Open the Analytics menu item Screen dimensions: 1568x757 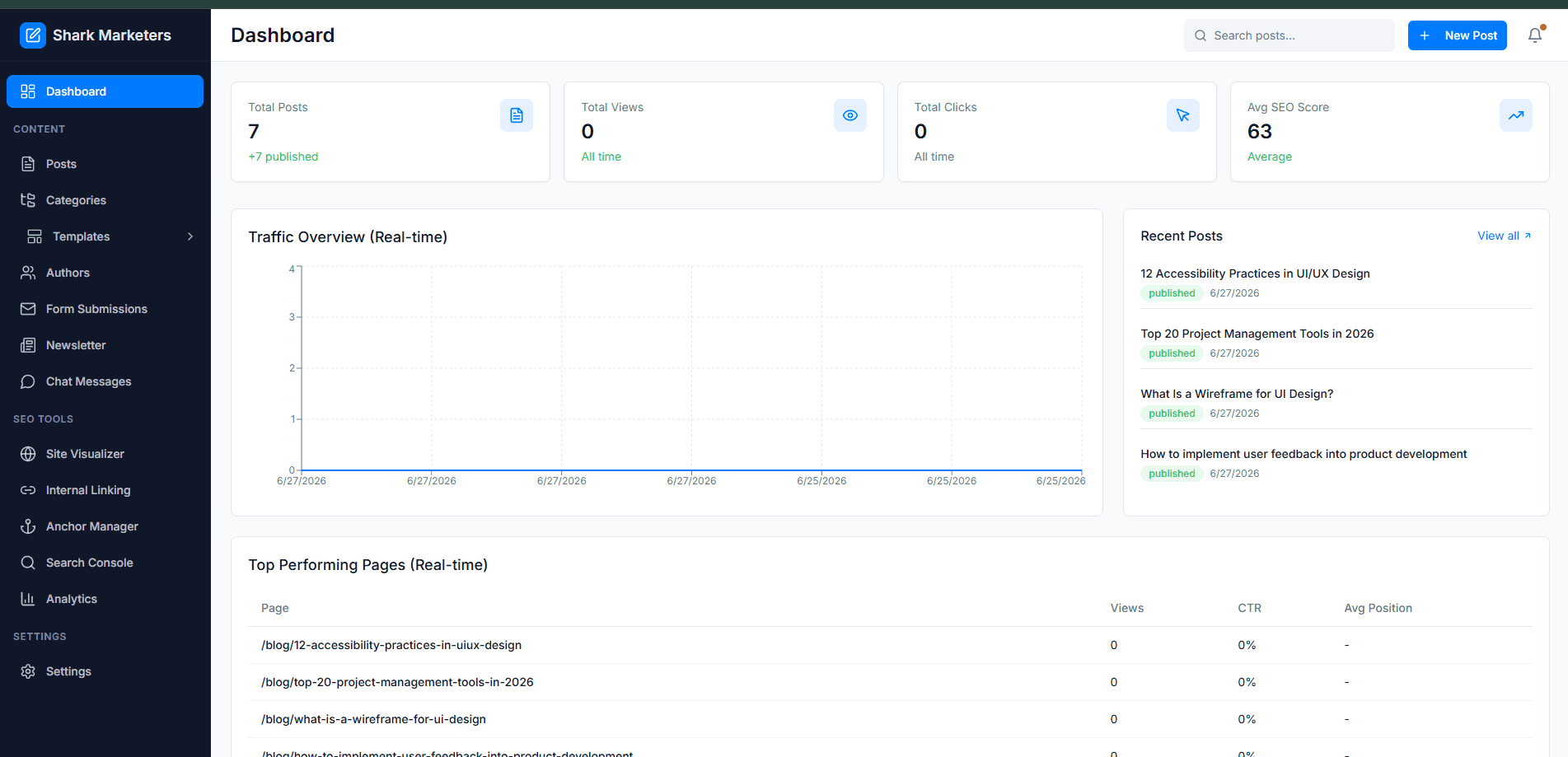tap(105, 599)
